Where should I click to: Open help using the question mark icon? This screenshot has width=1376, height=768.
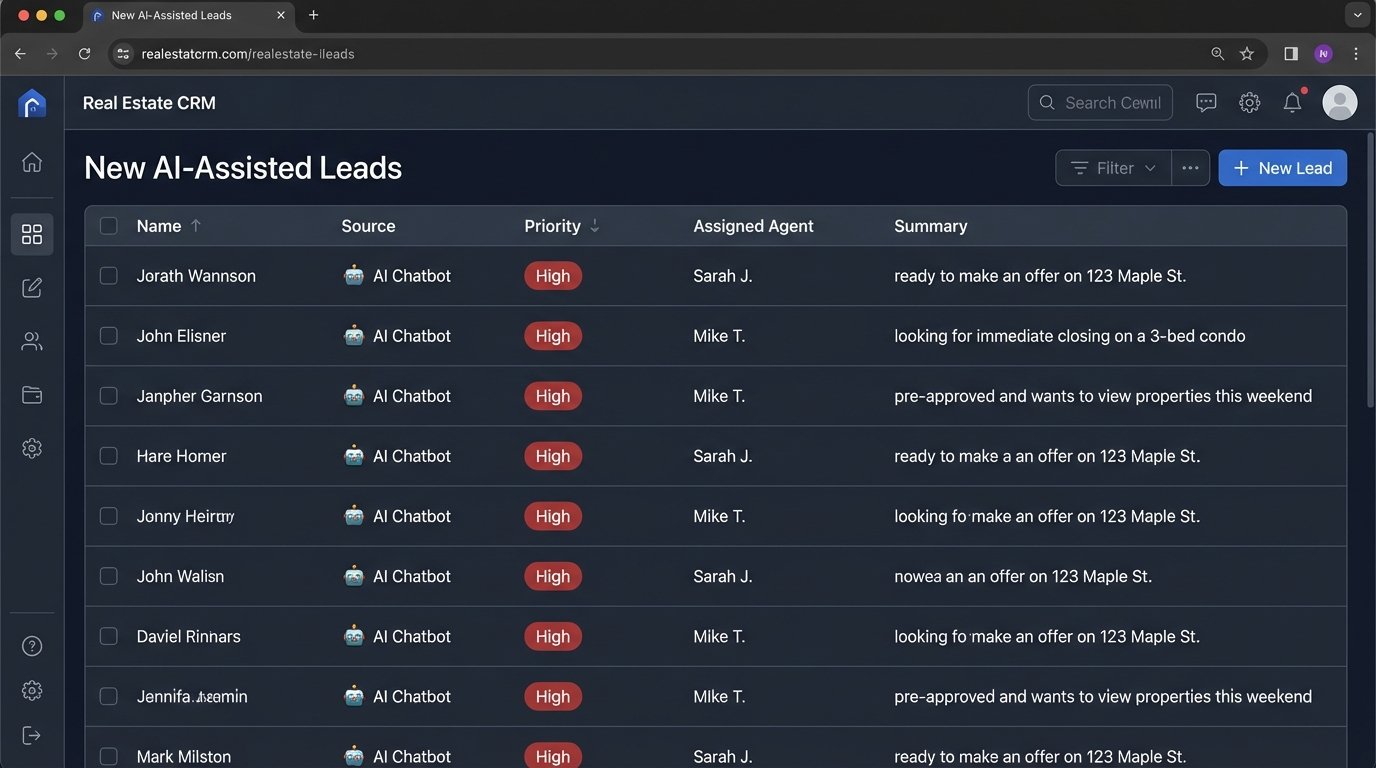tap(32, 645)
